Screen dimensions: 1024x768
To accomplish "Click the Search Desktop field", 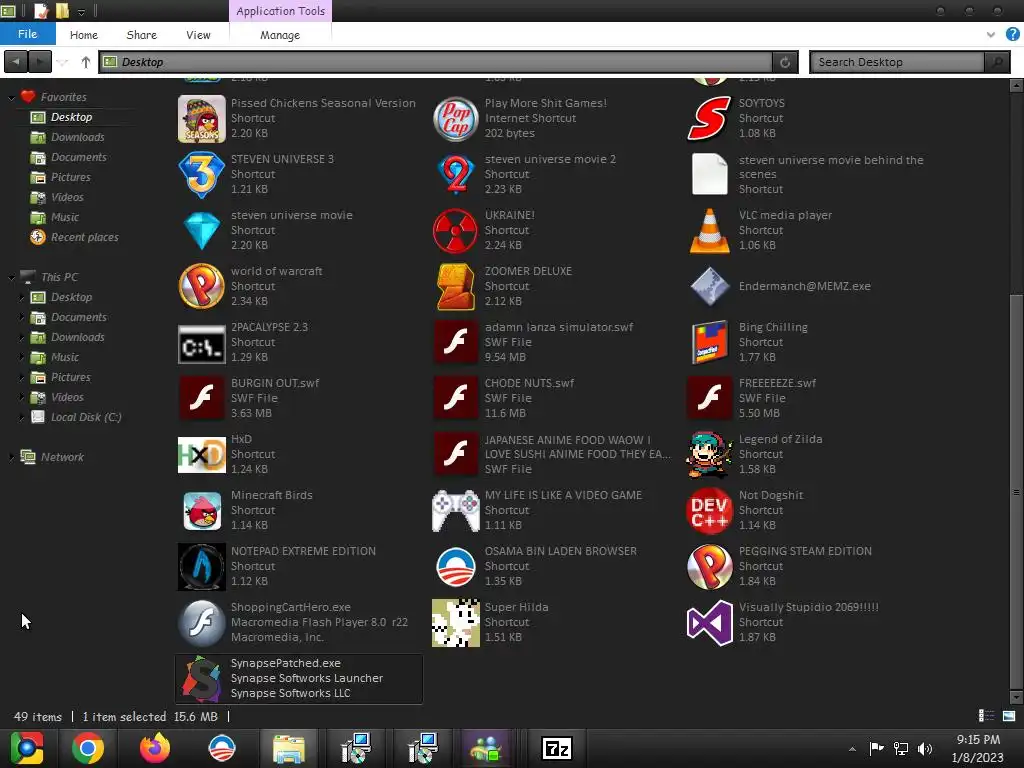I will (x=899, y=62).
